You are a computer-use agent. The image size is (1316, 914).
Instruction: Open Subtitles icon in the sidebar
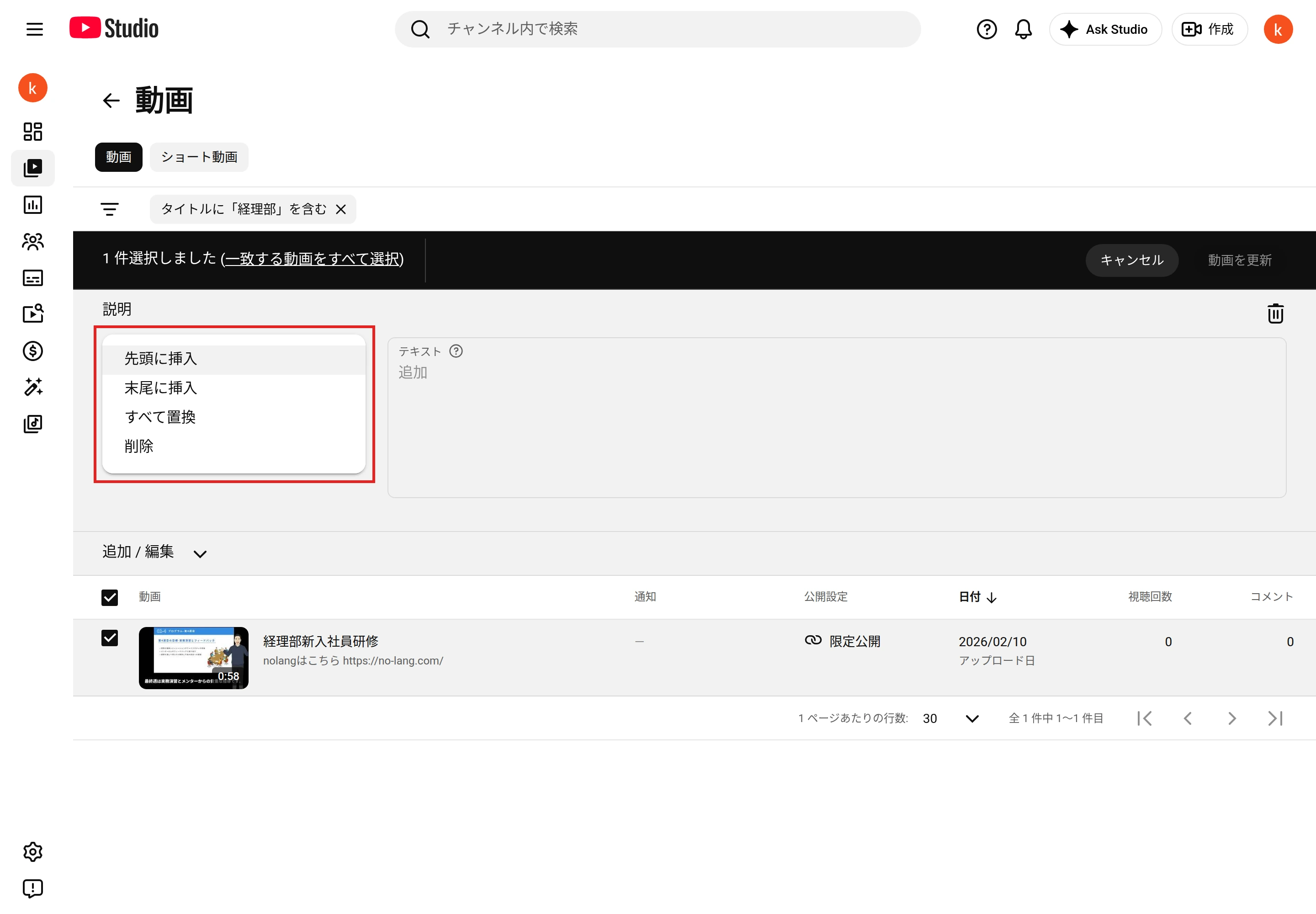32,278
